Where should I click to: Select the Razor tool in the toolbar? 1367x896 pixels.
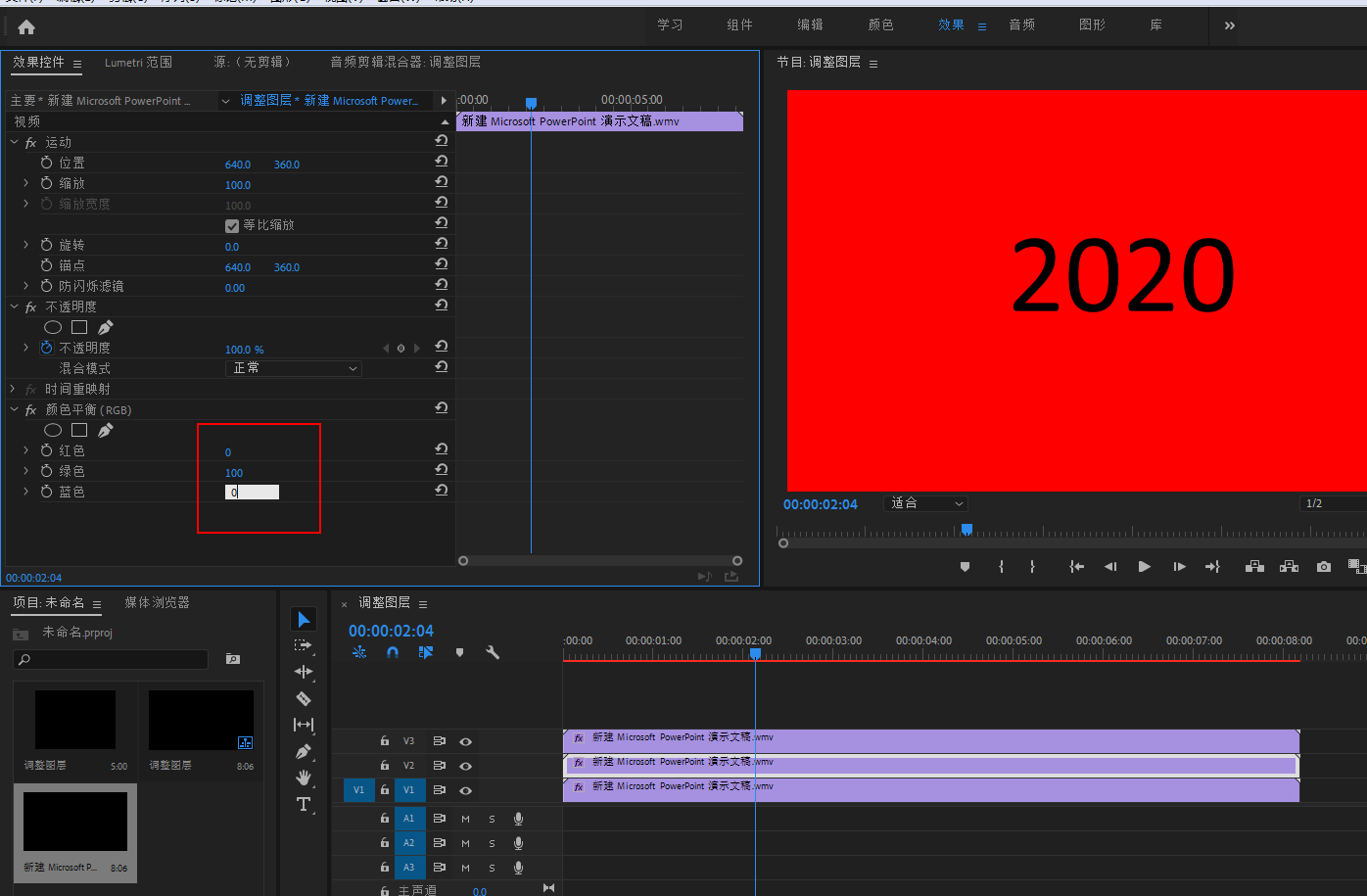(304, 698)
